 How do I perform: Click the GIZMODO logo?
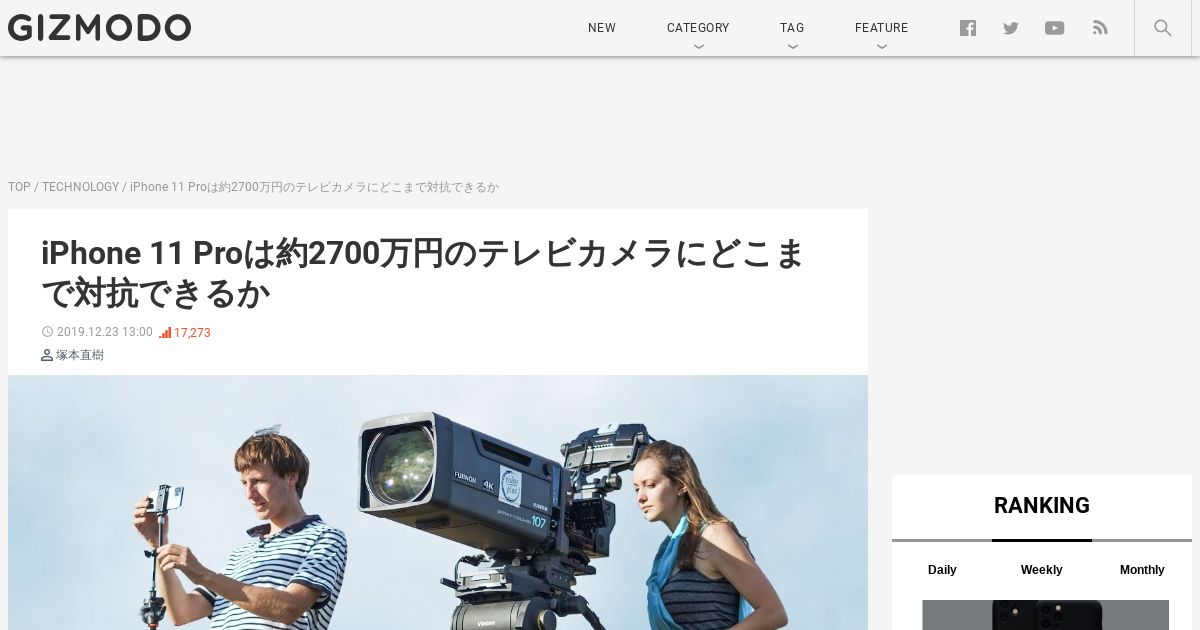99,28
